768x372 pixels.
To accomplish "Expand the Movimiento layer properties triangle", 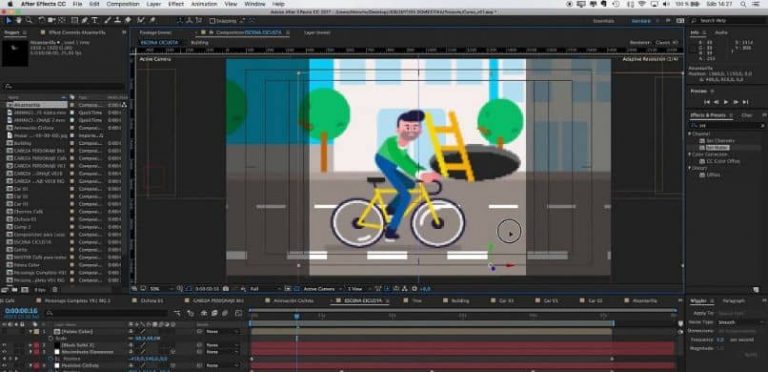I will [30, 351].
